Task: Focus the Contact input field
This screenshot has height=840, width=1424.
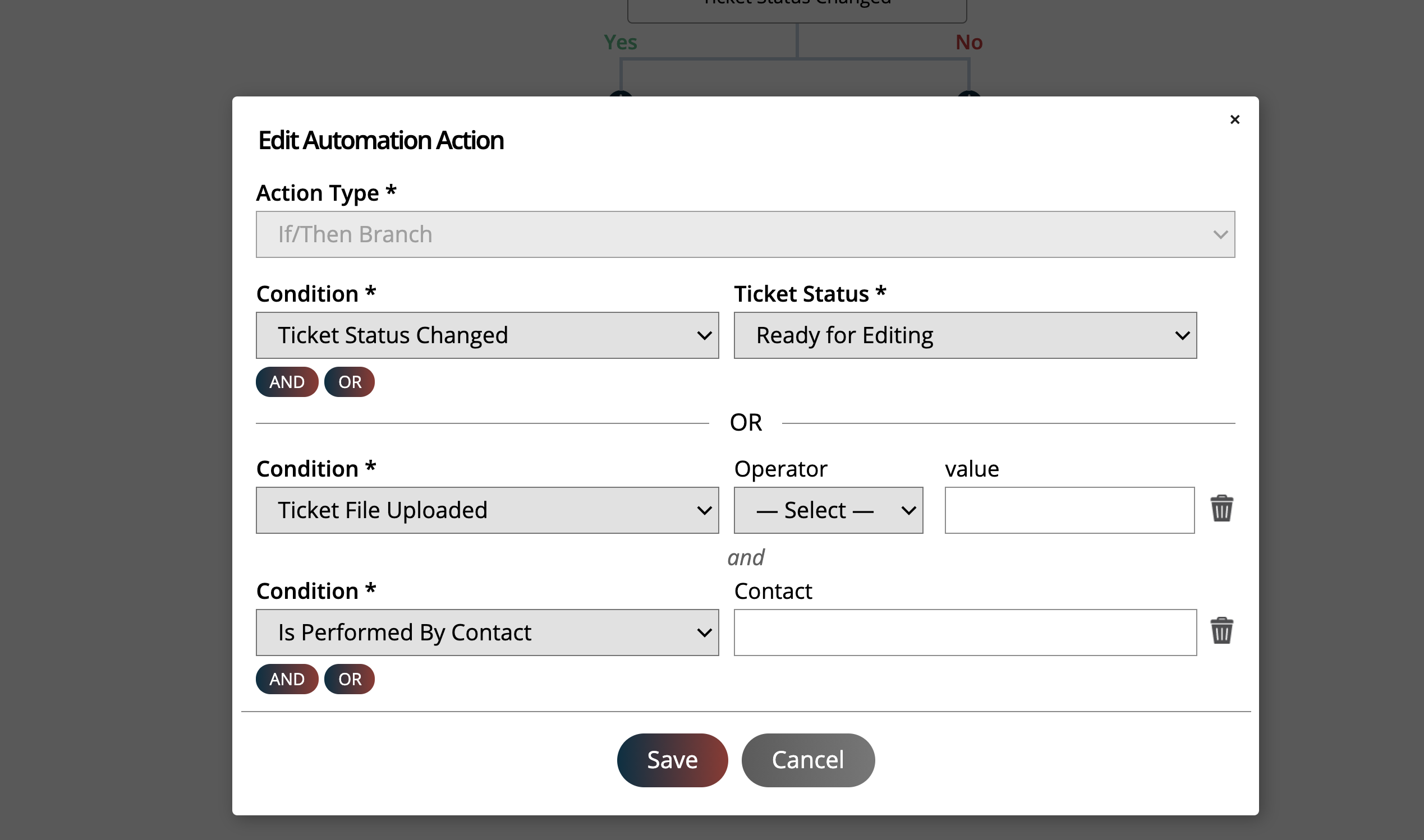Action: click(965, 633)
